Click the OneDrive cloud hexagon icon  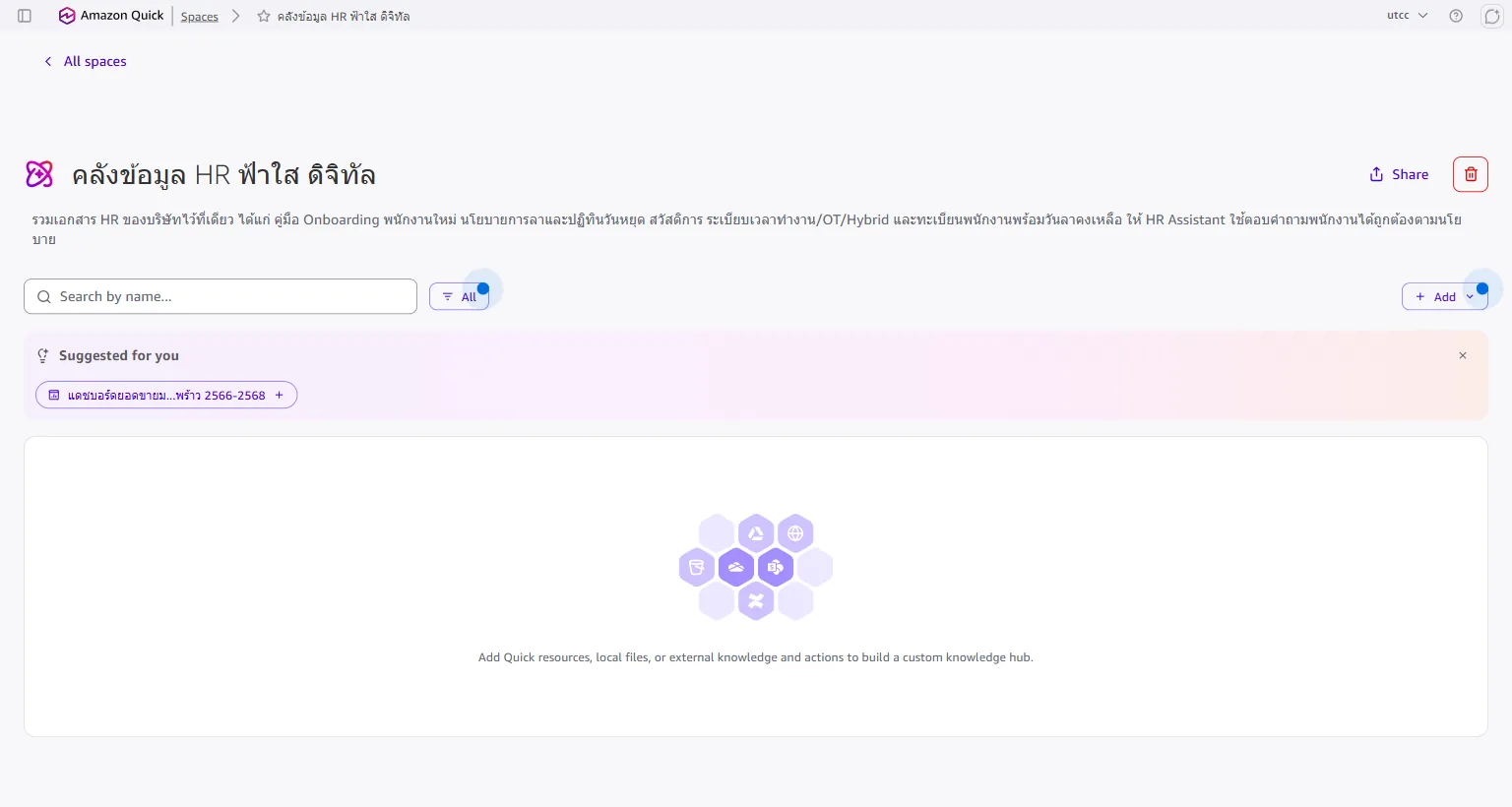pos(736,567)
